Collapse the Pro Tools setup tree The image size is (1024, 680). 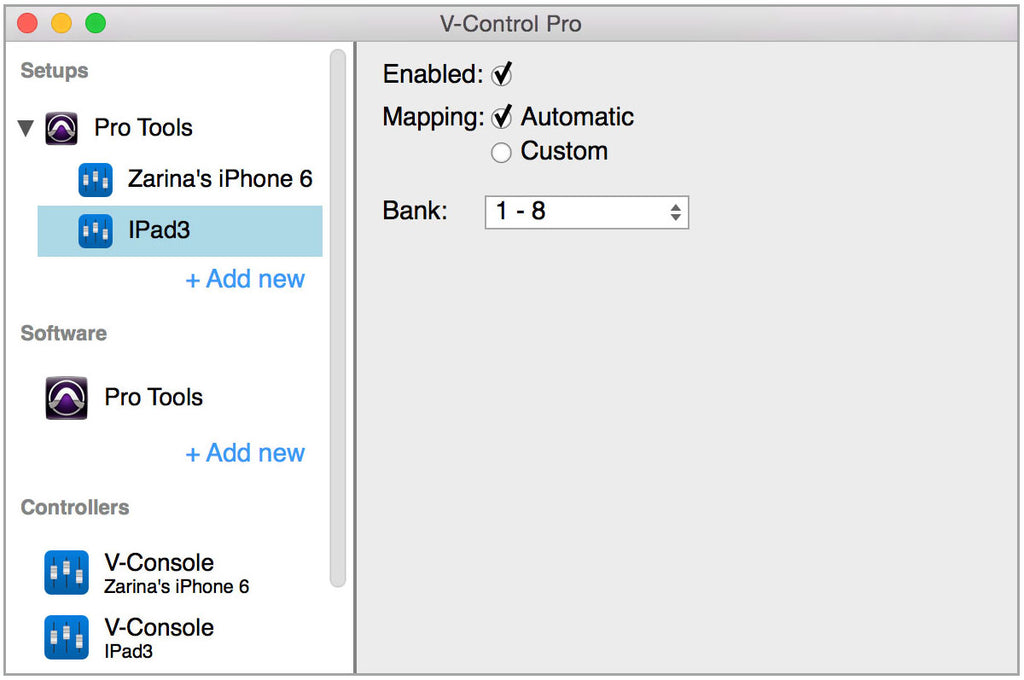(25, 127)
